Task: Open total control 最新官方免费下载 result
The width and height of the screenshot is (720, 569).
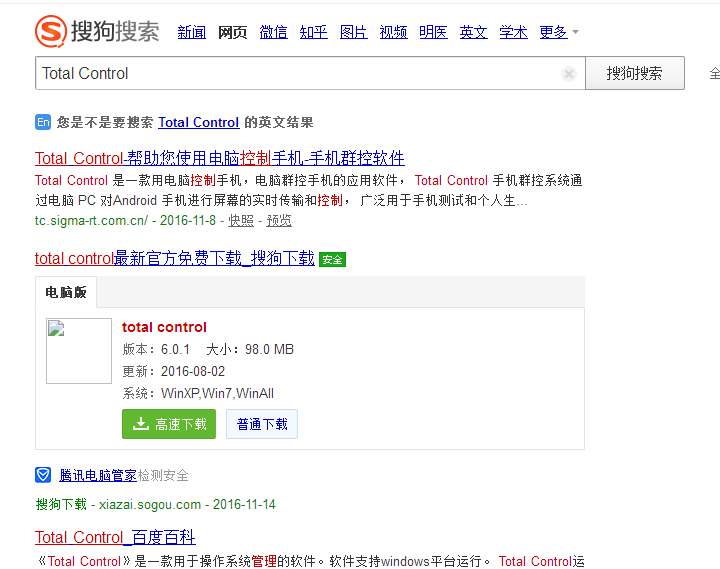Action: 174,259
